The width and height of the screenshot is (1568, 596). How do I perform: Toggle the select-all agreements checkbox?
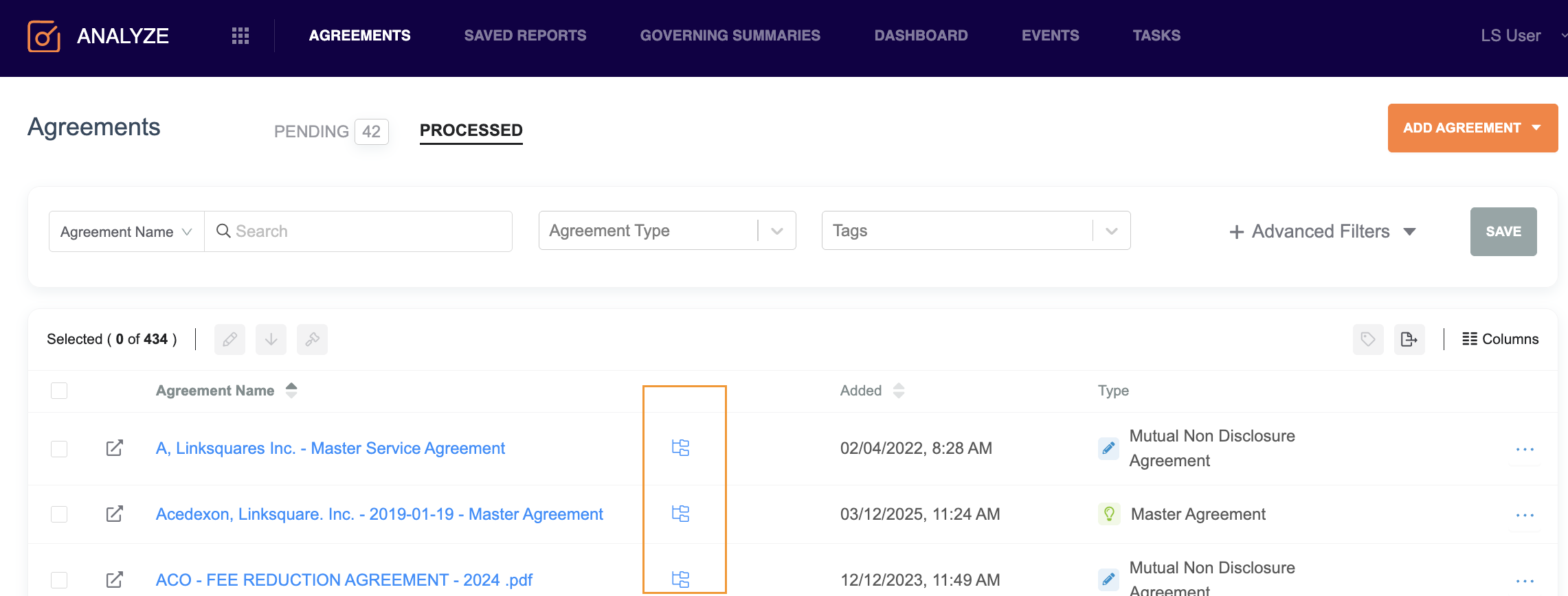tap(59, 391)
